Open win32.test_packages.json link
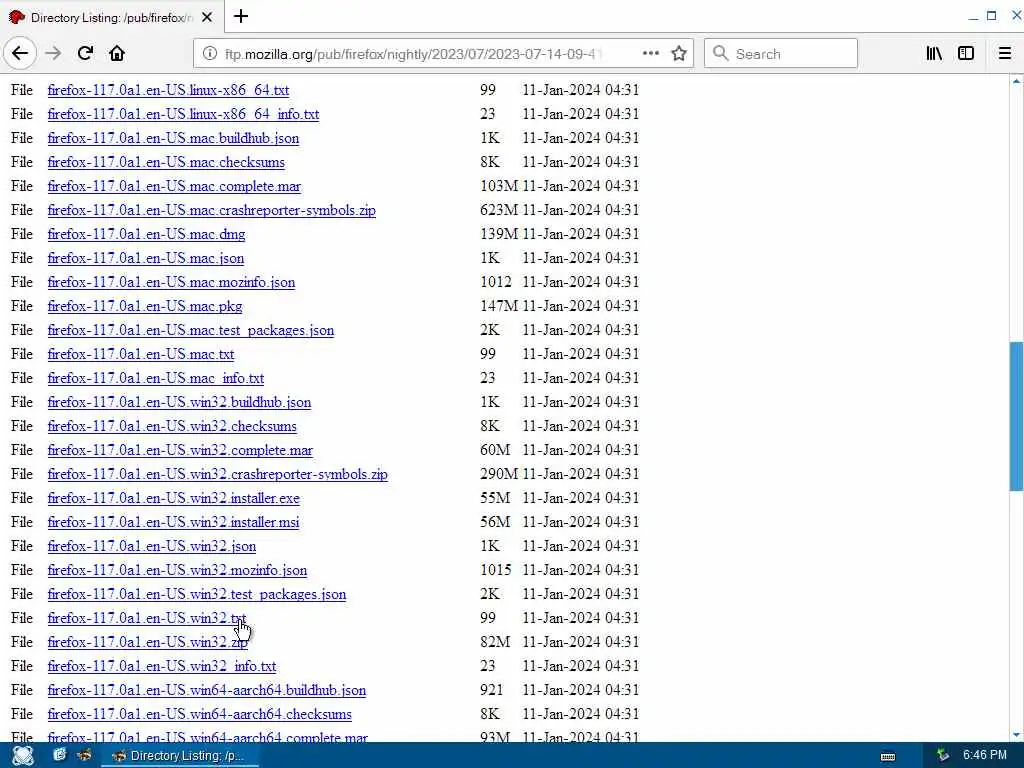Viewport: 1024px width, 768px height. pos(197,594)
